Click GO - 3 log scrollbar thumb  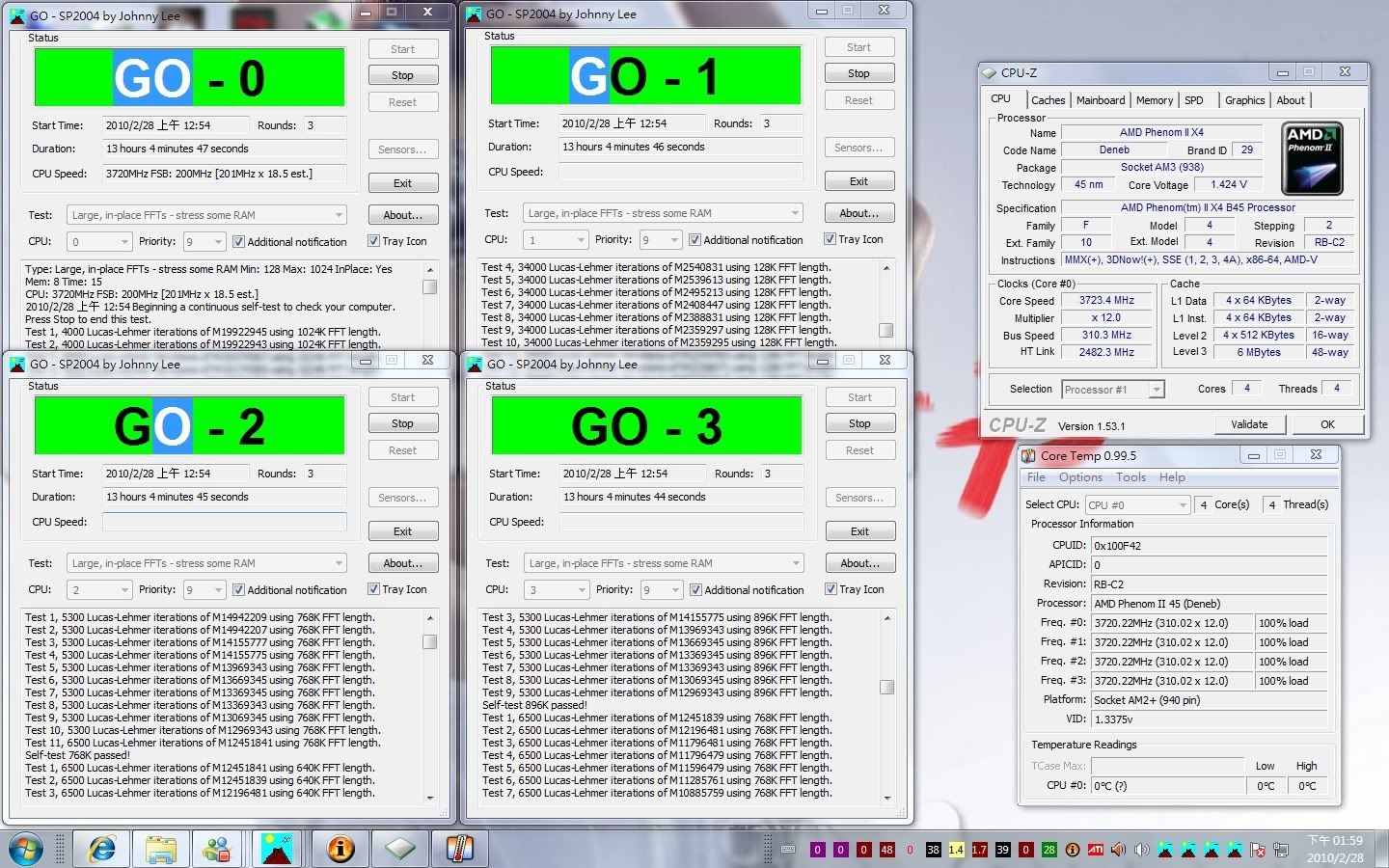(x=887, y=688)
